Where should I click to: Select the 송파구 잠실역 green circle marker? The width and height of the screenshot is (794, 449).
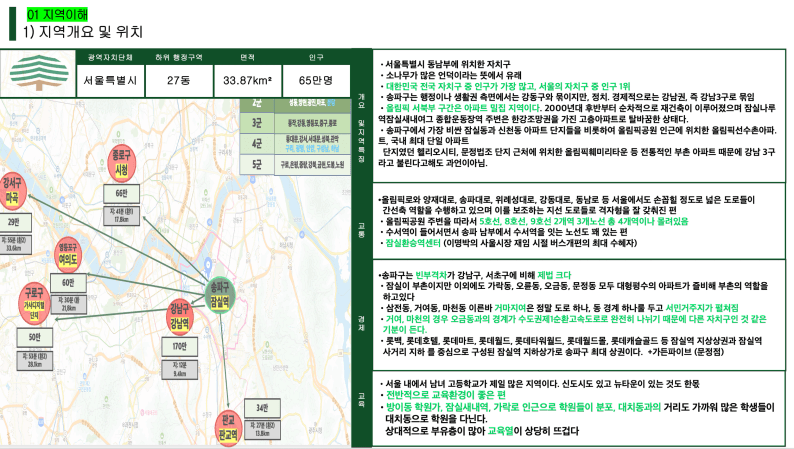(220, 295)
